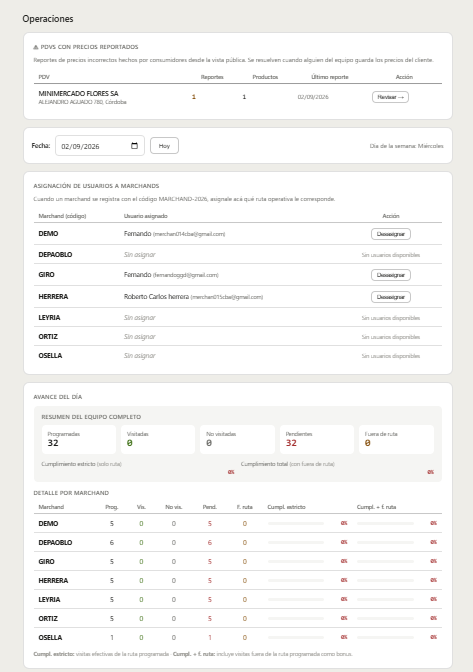Click ORTIZ pending value 5 in detail table

coord(210,618)
